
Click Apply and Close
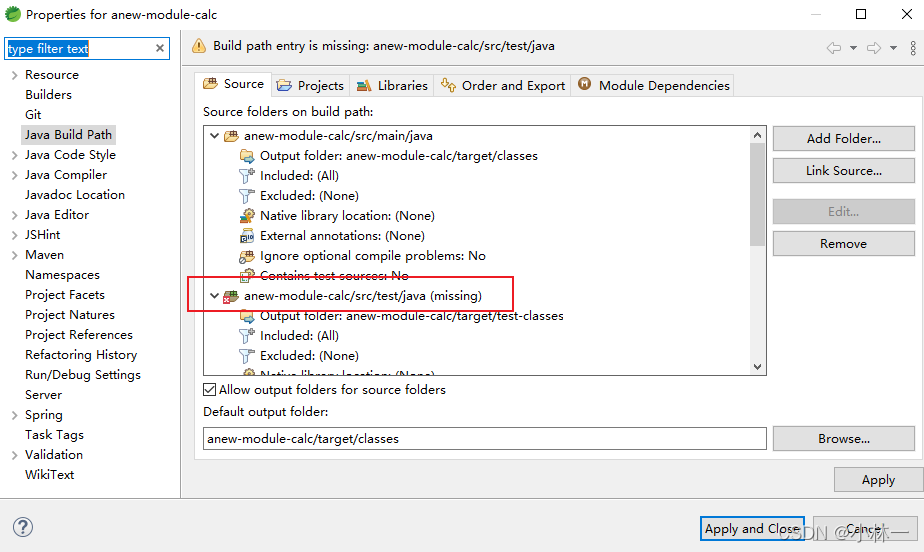point(752,528)
